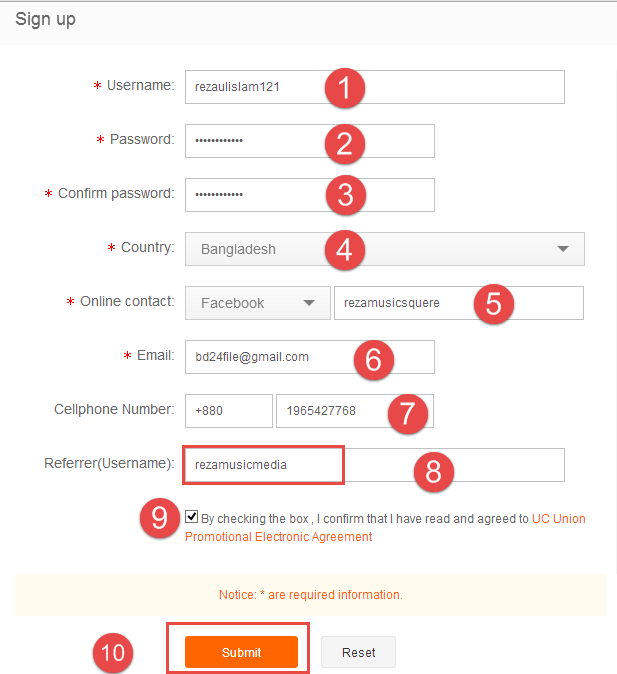Click the Reset button
Screen dimensions: 617x674
358,652
